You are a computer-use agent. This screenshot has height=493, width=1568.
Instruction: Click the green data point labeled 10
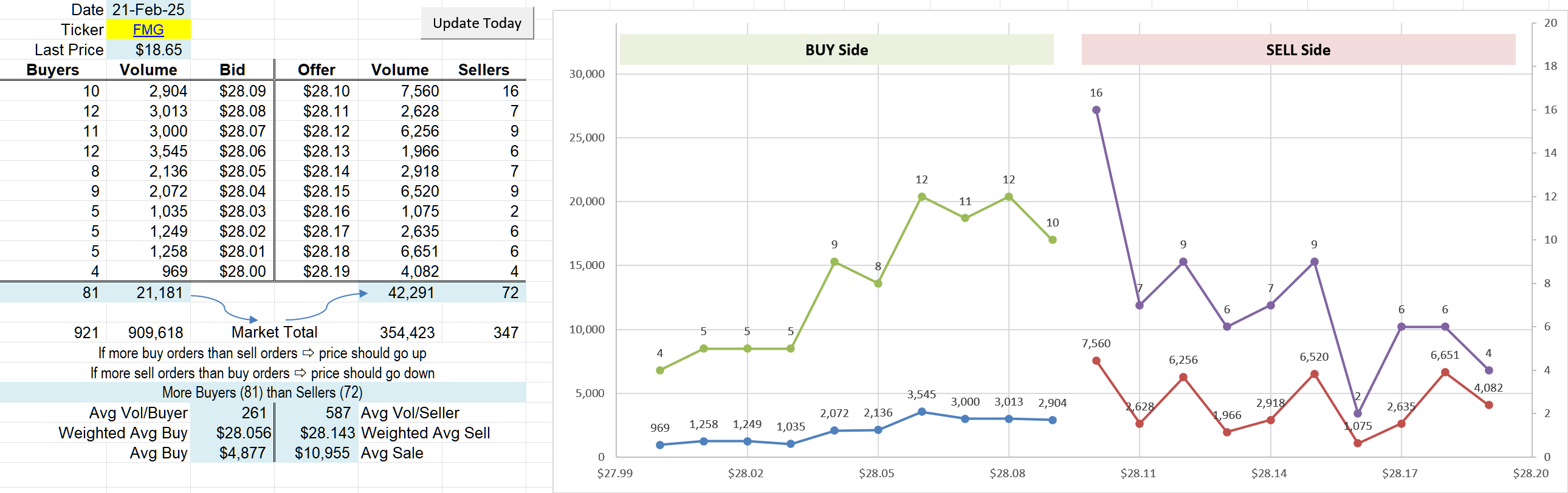tap(1052, 240)
